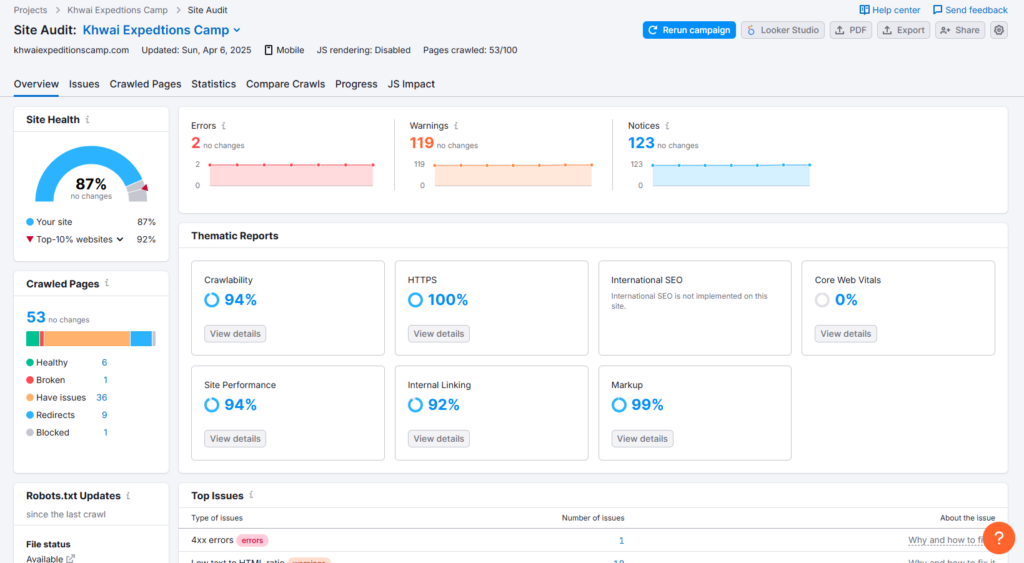This screenshot has height=563, width=1024.
Task: Switch to the Issues tab
Action: (x=84, y=84)
